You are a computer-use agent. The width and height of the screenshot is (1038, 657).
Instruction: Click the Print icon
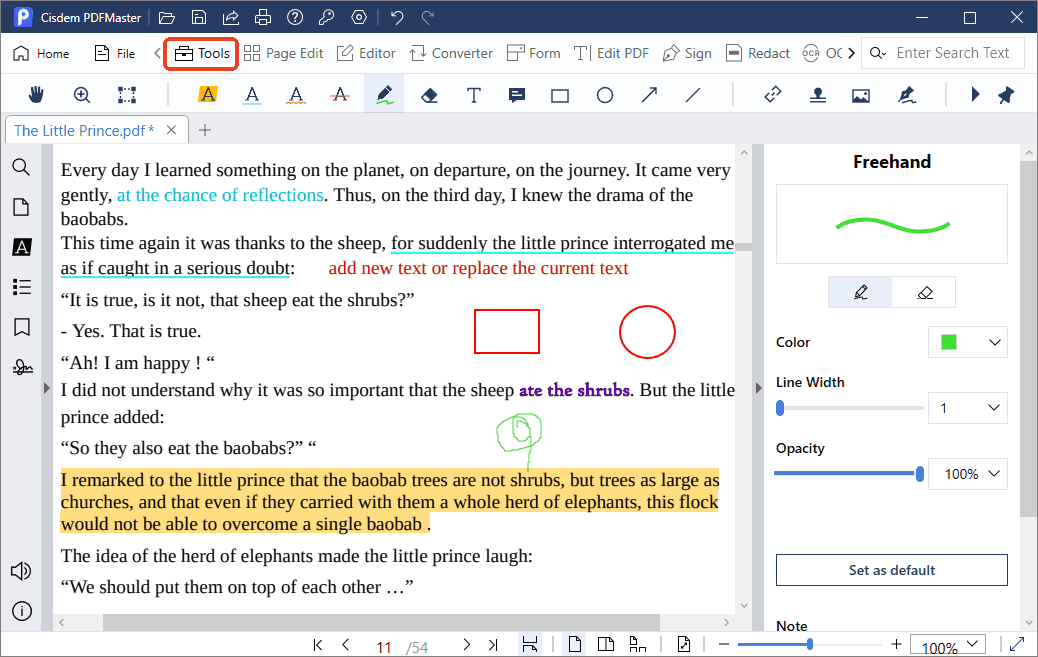point(263,17)
